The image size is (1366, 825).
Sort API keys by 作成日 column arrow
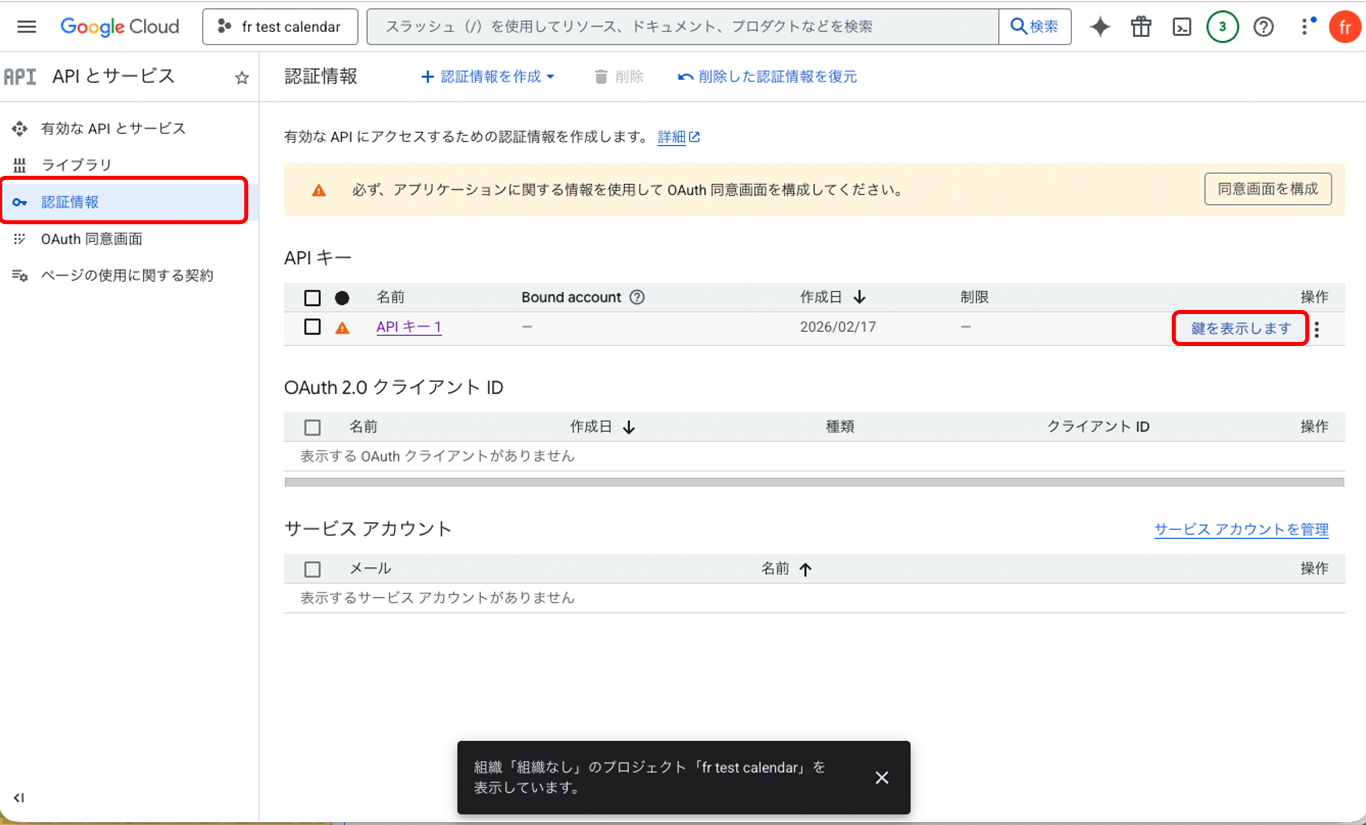(x=859, y=297)
